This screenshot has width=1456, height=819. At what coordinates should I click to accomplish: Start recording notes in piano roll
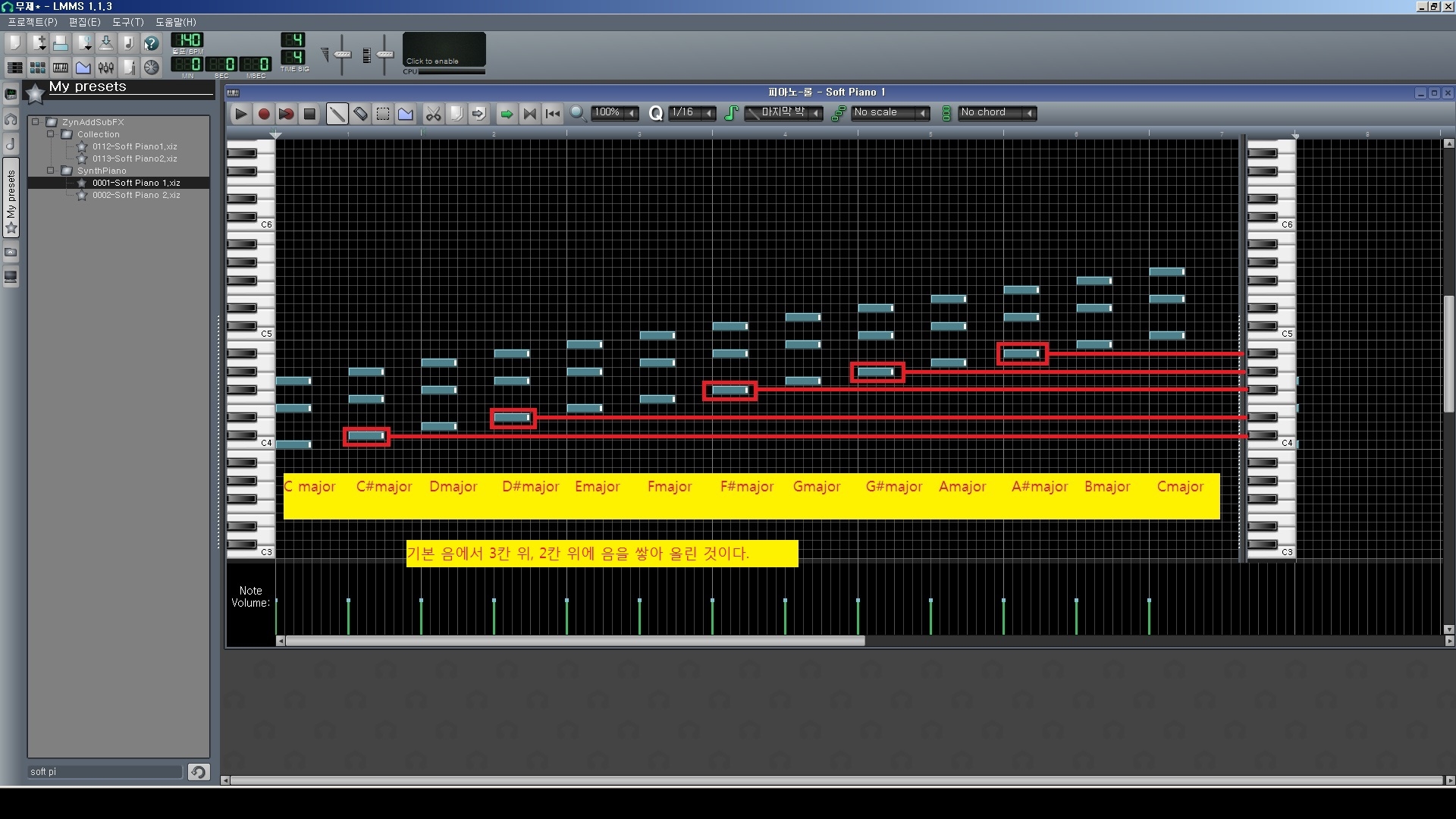(x=263, y=114)
